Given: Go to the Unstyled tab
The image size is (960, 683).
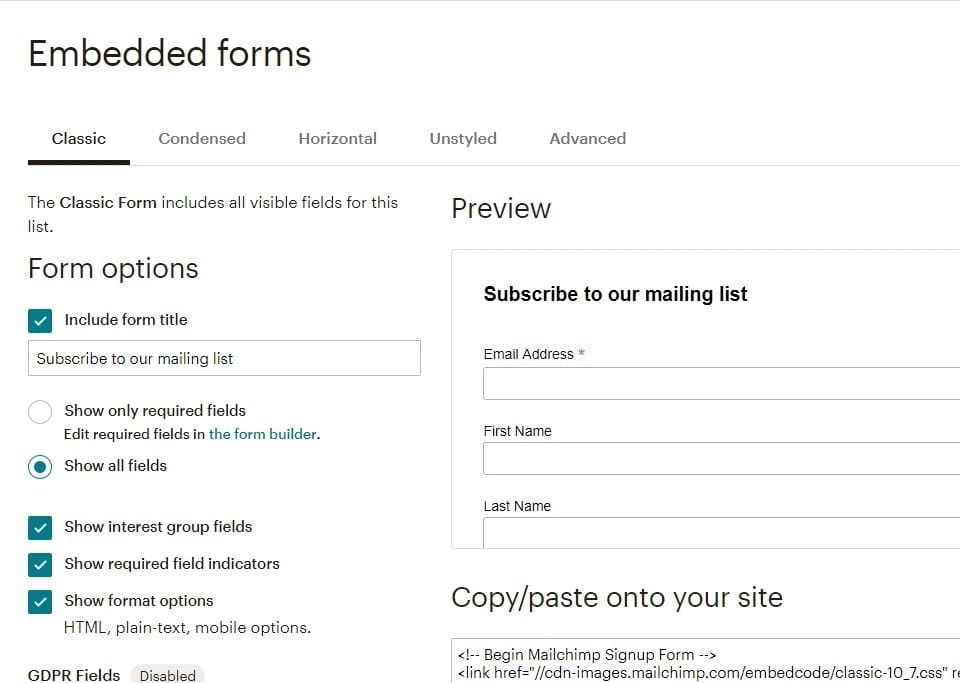Looking at the screenshot, I should pyautogui.click(x=463, y=138).
